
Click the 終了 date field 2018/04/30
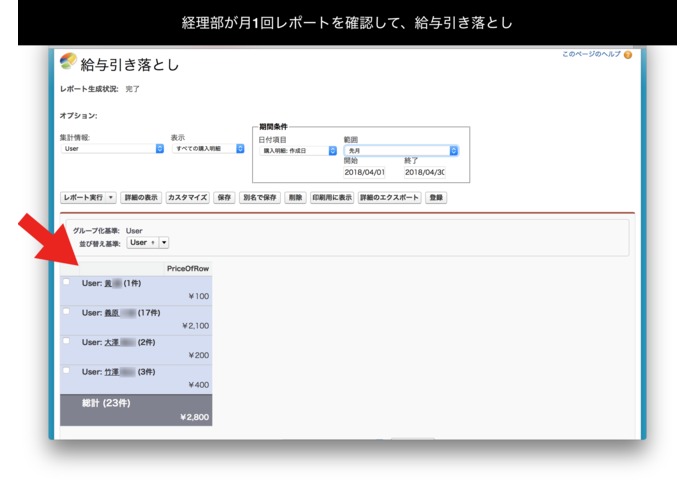point(425,172)
